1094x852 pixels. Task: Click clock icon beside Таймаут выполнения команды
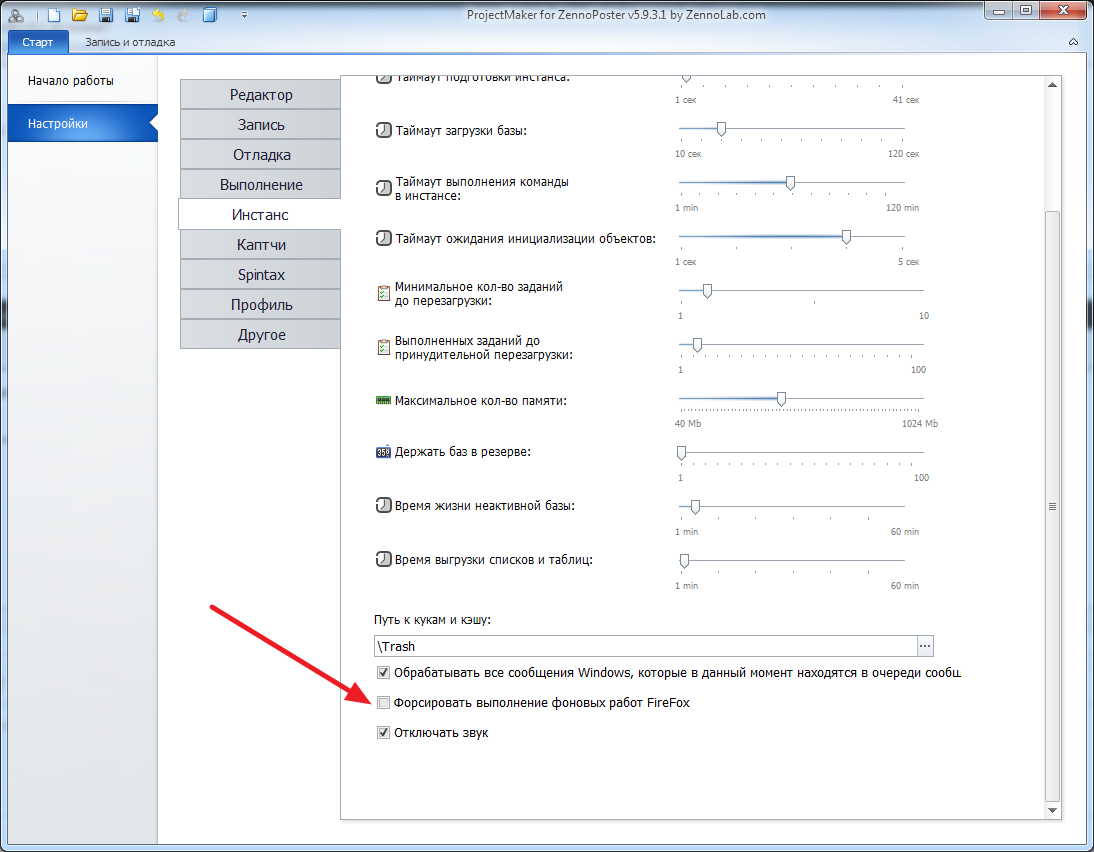tap(384, 188)
